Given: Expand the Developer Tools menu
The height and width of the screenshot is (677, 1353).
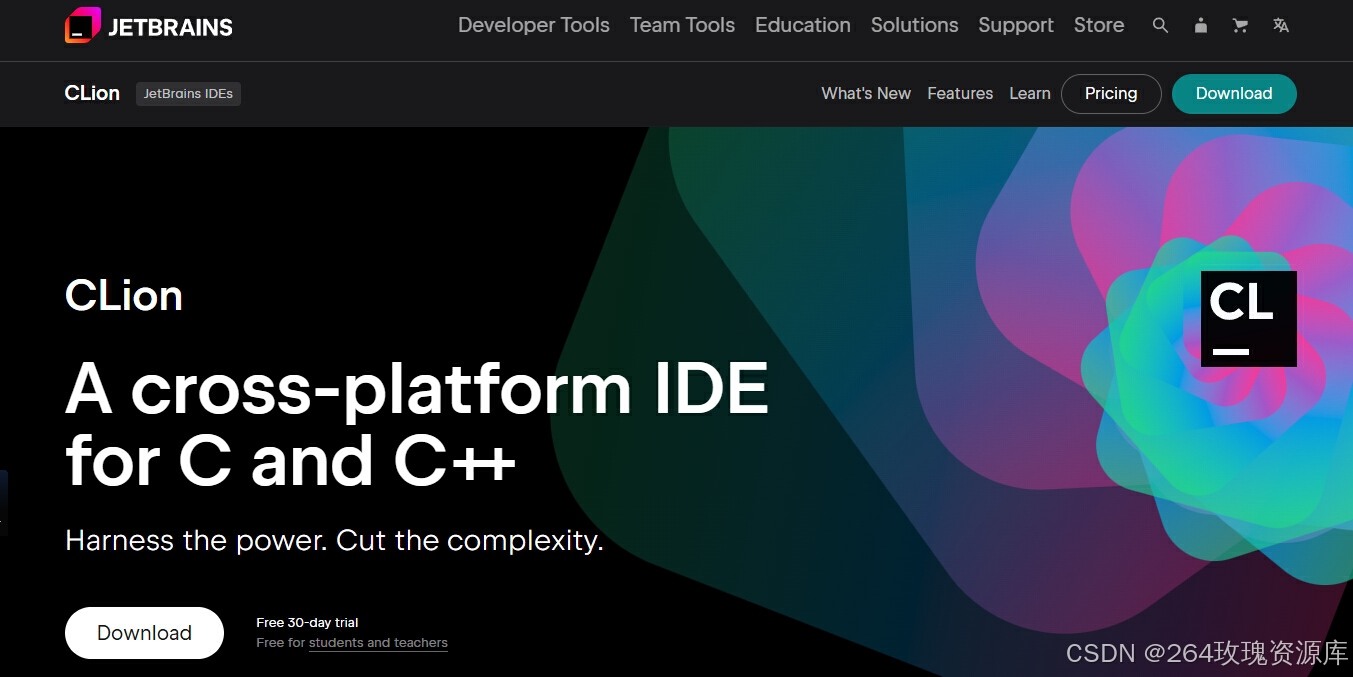Looking at the screenshot, I should [x=533, y=25].
